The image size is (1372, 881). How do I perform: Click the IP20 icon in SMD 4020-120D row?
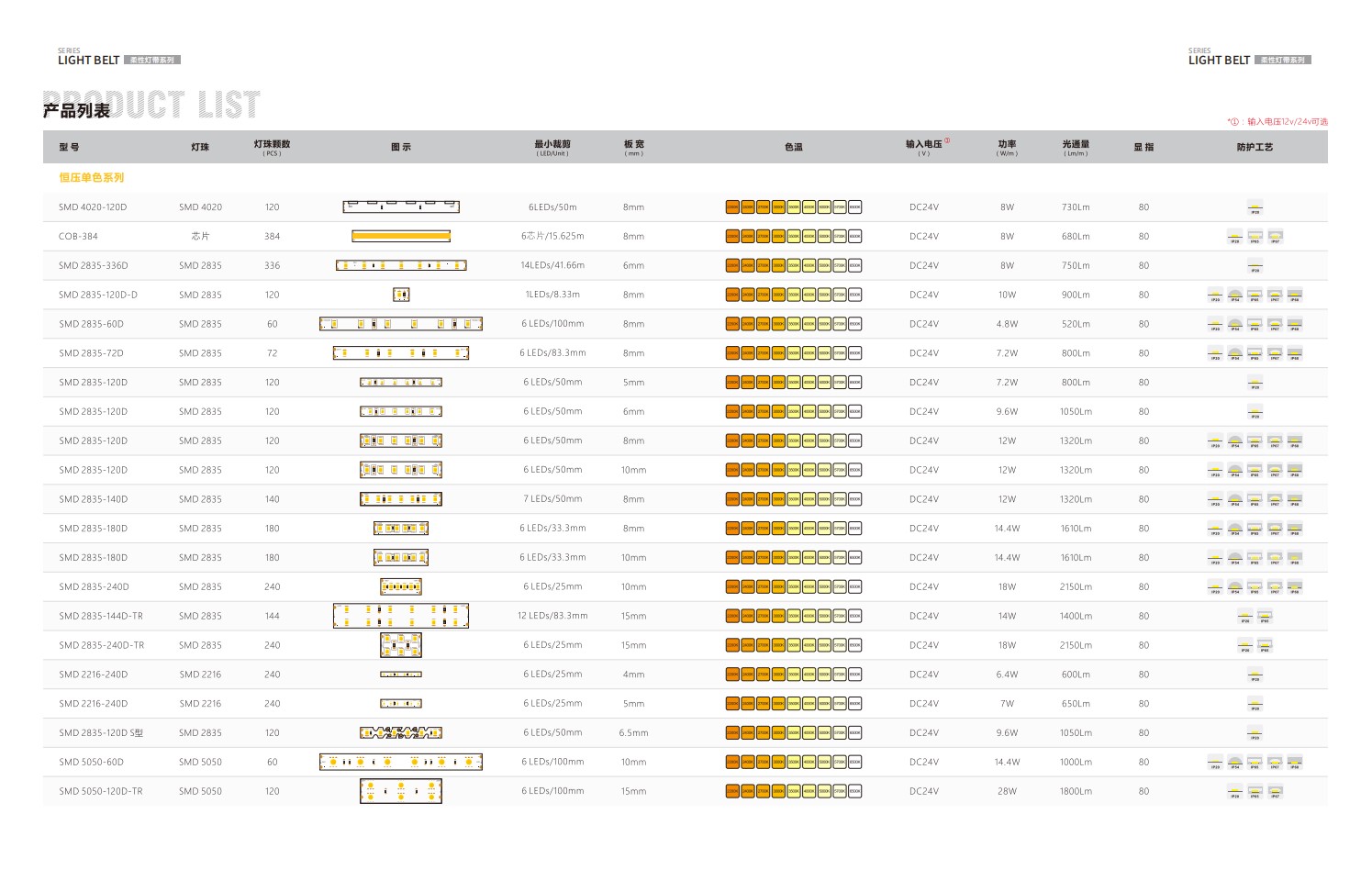pyautogui.click(x=1255, y=207)
